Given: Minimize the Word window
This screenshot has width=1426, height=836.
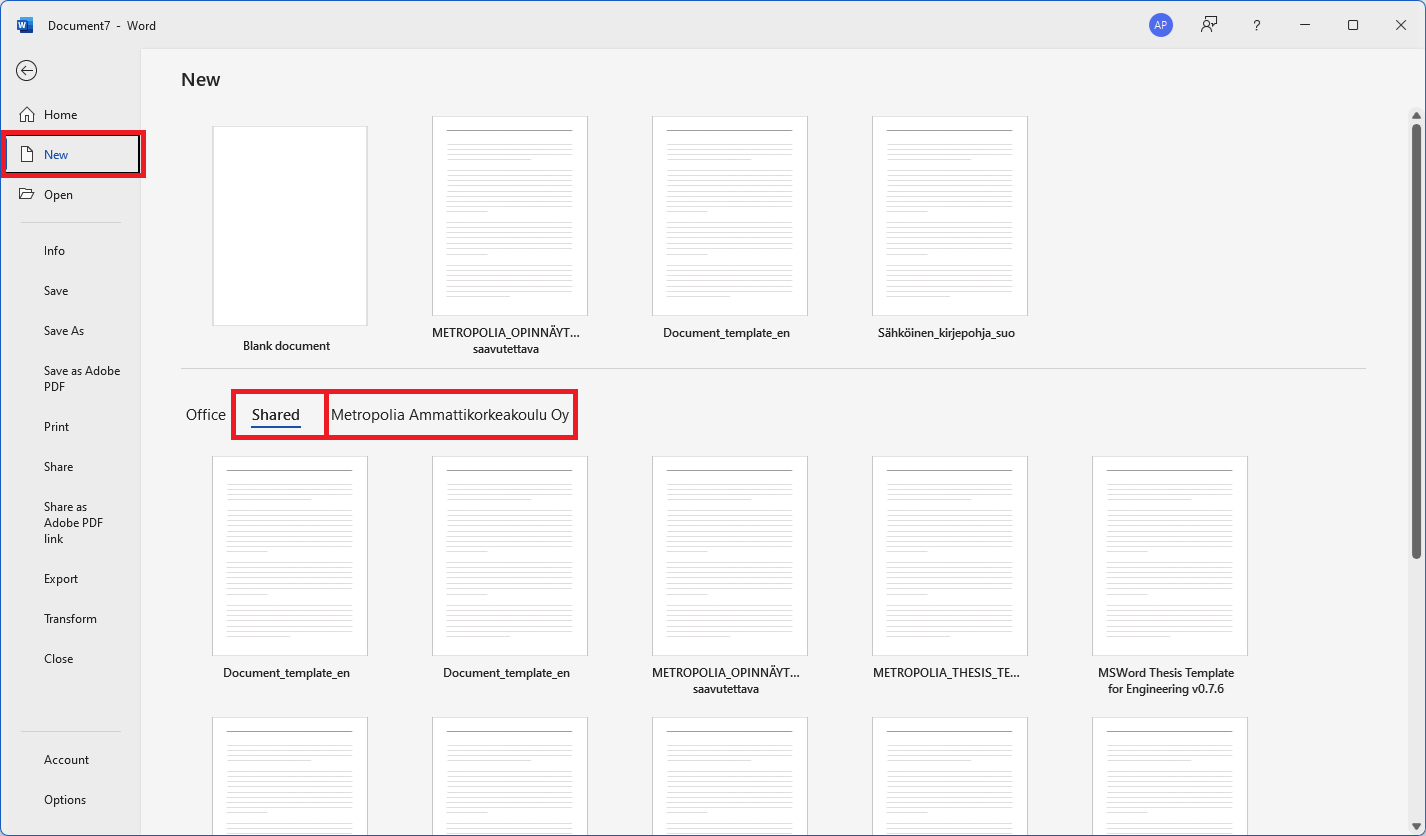Looking at the screenshot, I should pyautogui.click(x=1305, y=26).
